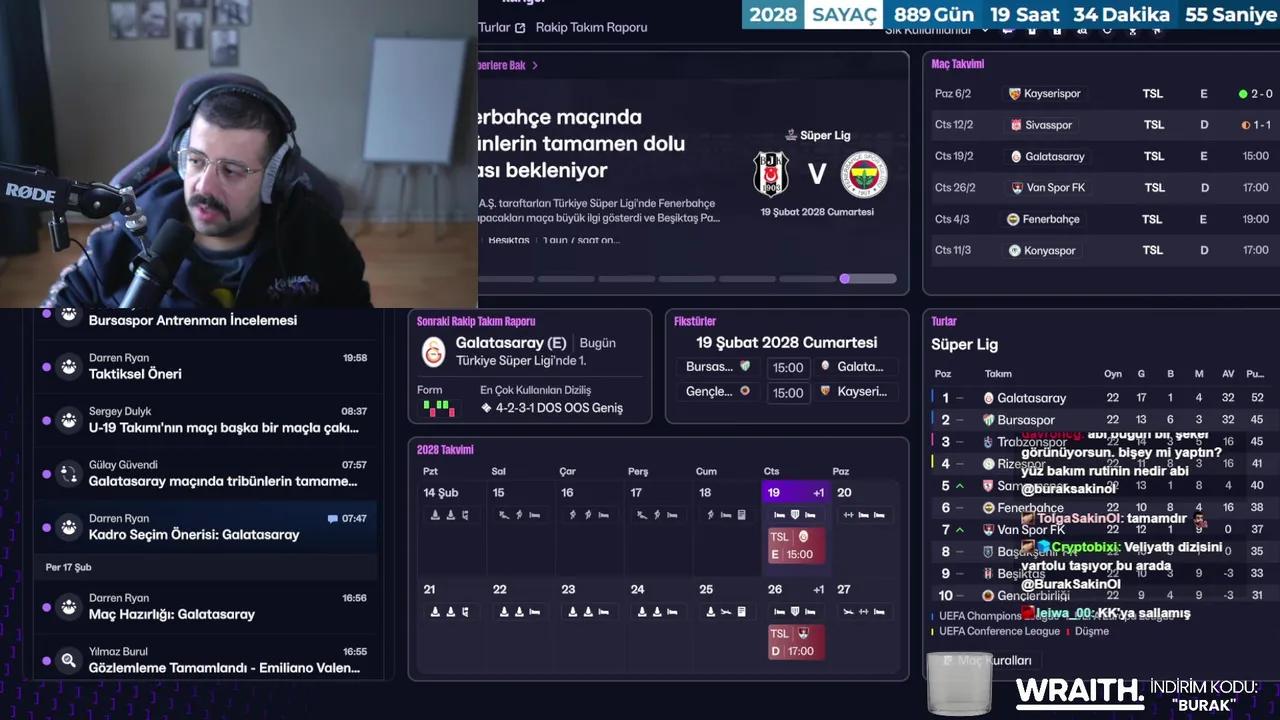Select calendar day 26 header
The width and height of the screenshot is (1280, 720).
pyautogui.click(x=796, y=589)
